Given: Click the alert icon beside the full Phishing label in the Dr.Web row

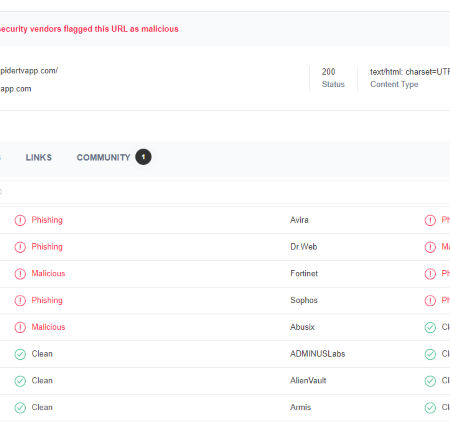Looking at the screenshot, I should (20, 247).
